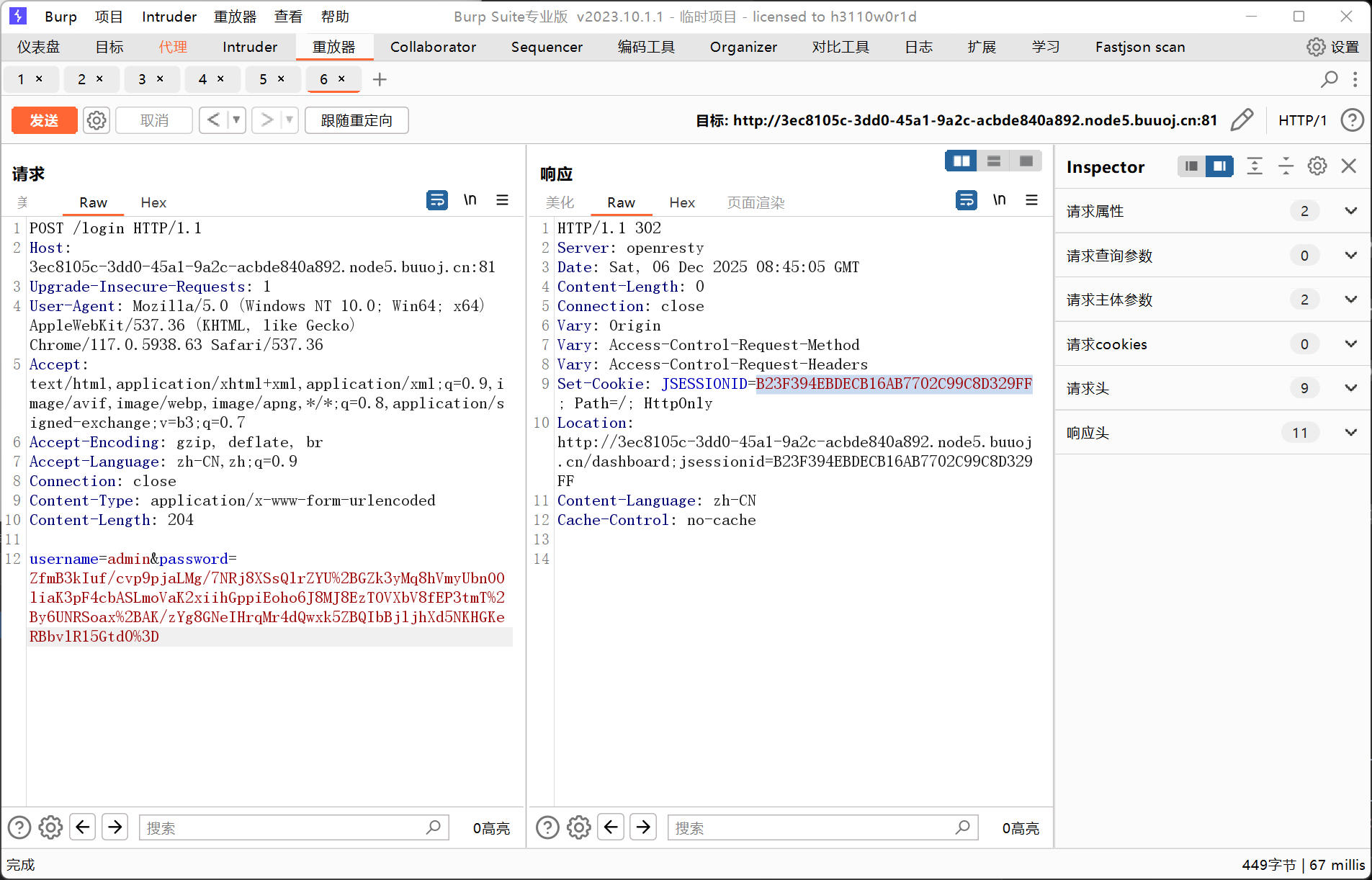This screenshot has height=880, width=1372.
Task: Go back to previous request in history
Action: click(x=214, y=120)
